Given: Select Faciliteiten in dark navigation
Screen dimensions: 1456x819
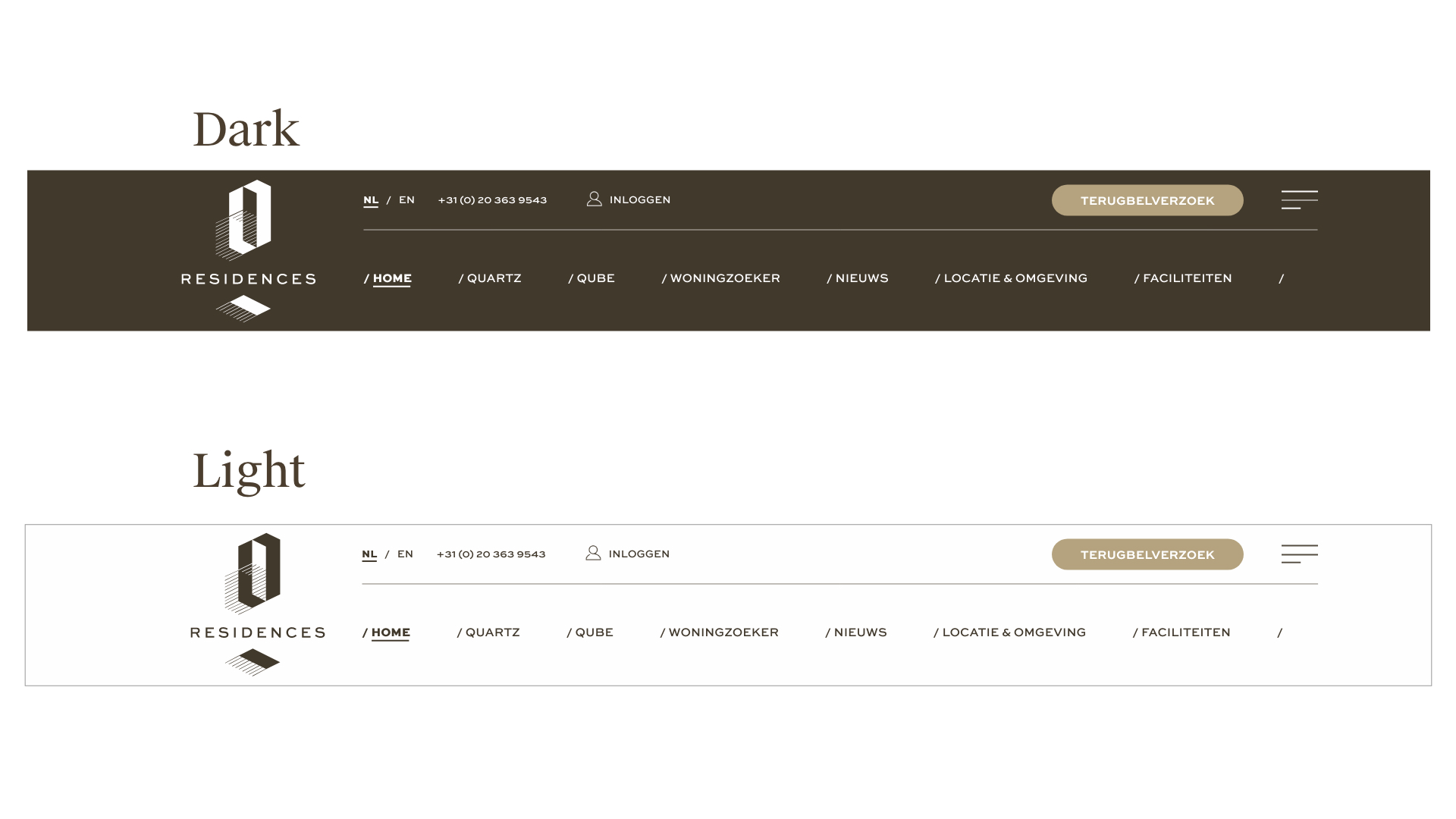Looking at the screenshot, I should 1186,278.
